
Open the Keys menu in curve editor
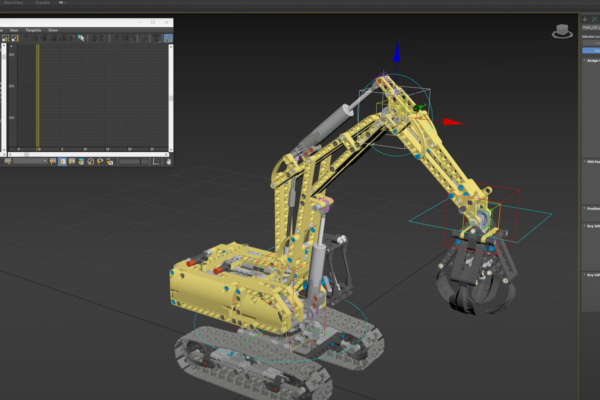[14, 30]
